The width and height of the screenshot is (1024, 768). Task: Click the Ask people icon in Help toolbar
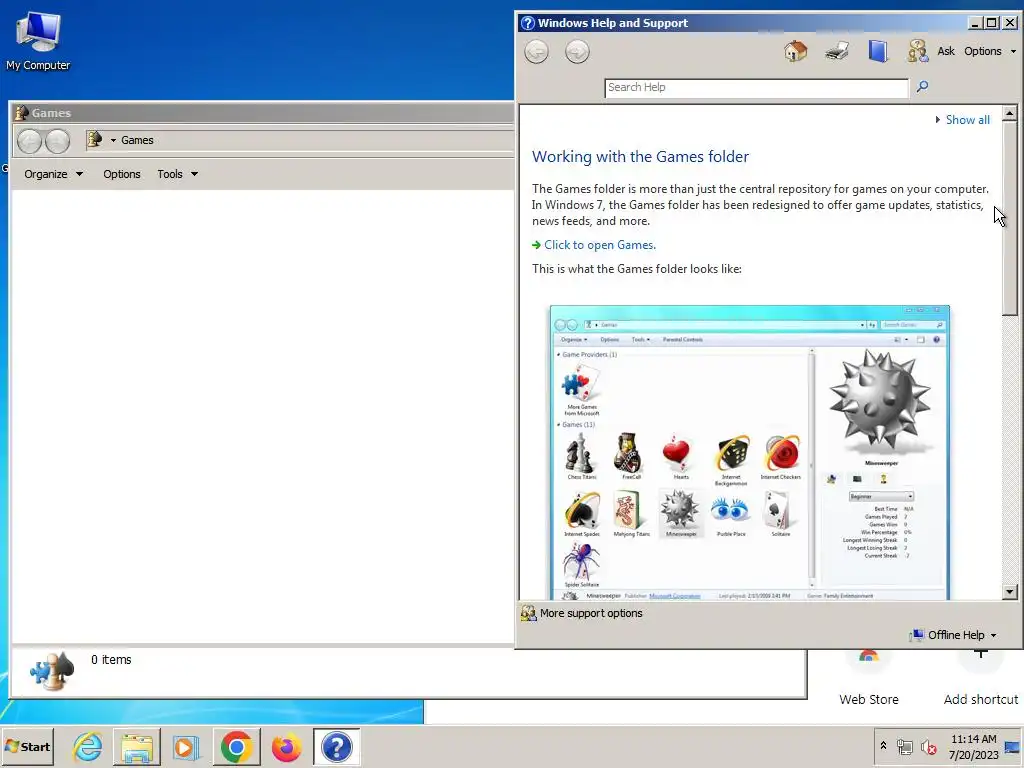coord(917,51)
